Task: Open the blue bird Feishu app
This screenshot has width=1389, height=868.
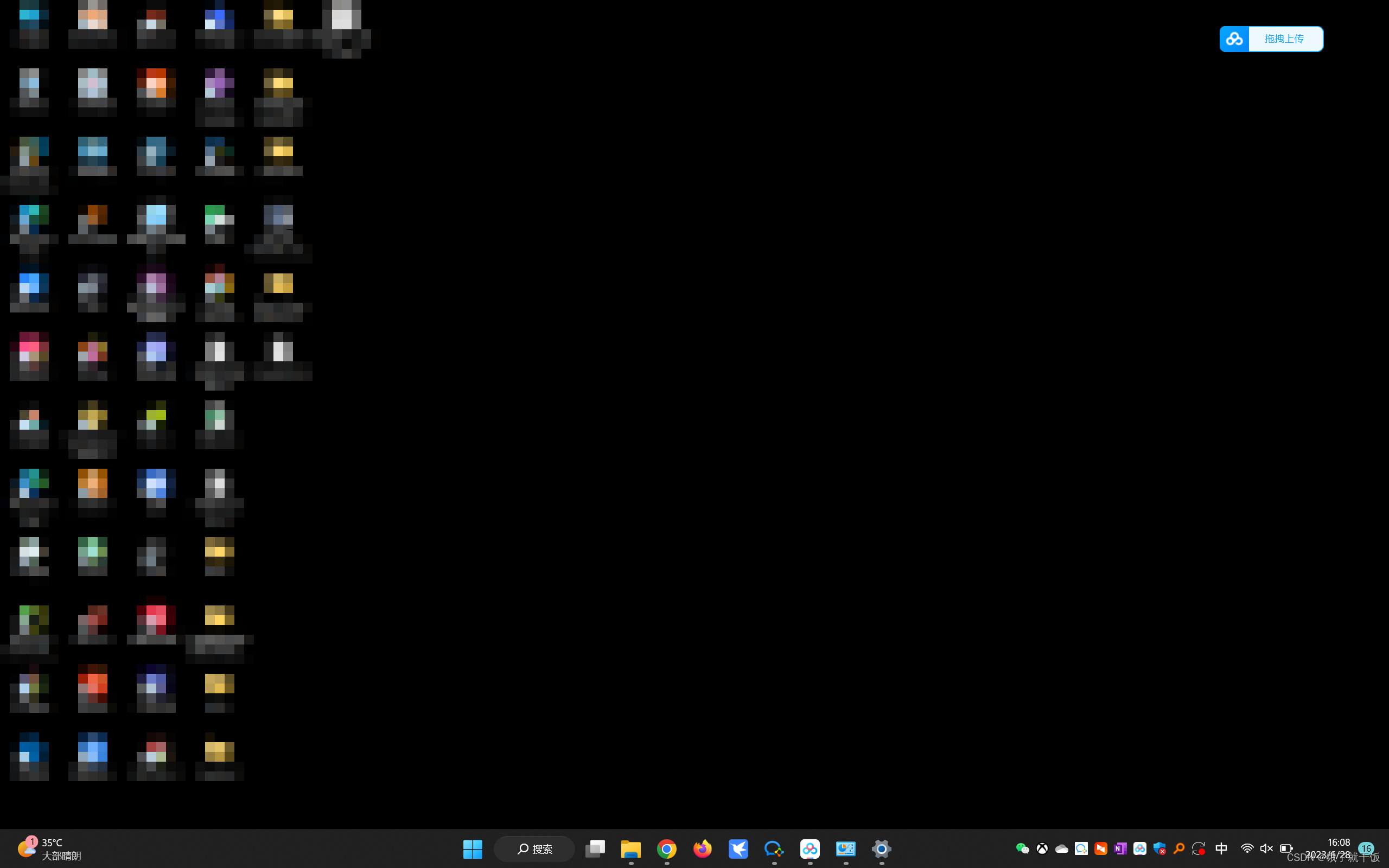Action: click(738, 848)
